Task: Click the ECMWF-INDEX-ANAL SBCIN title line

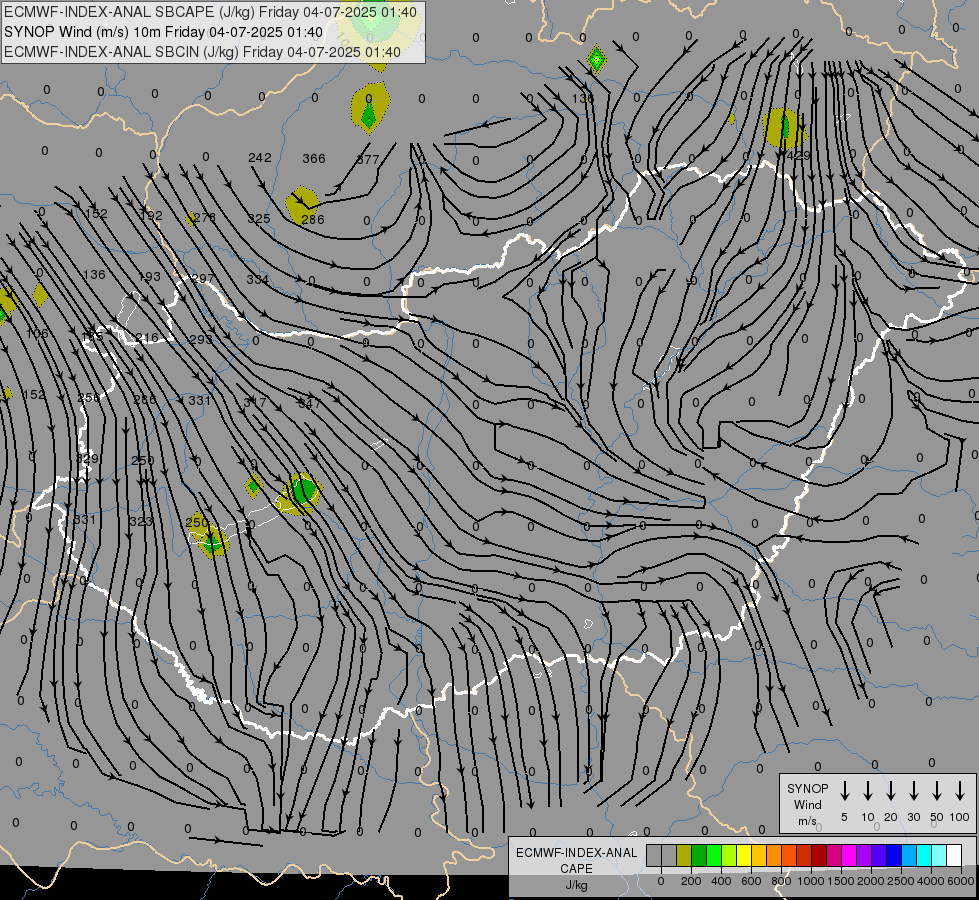Action: [x=202, y=52]
